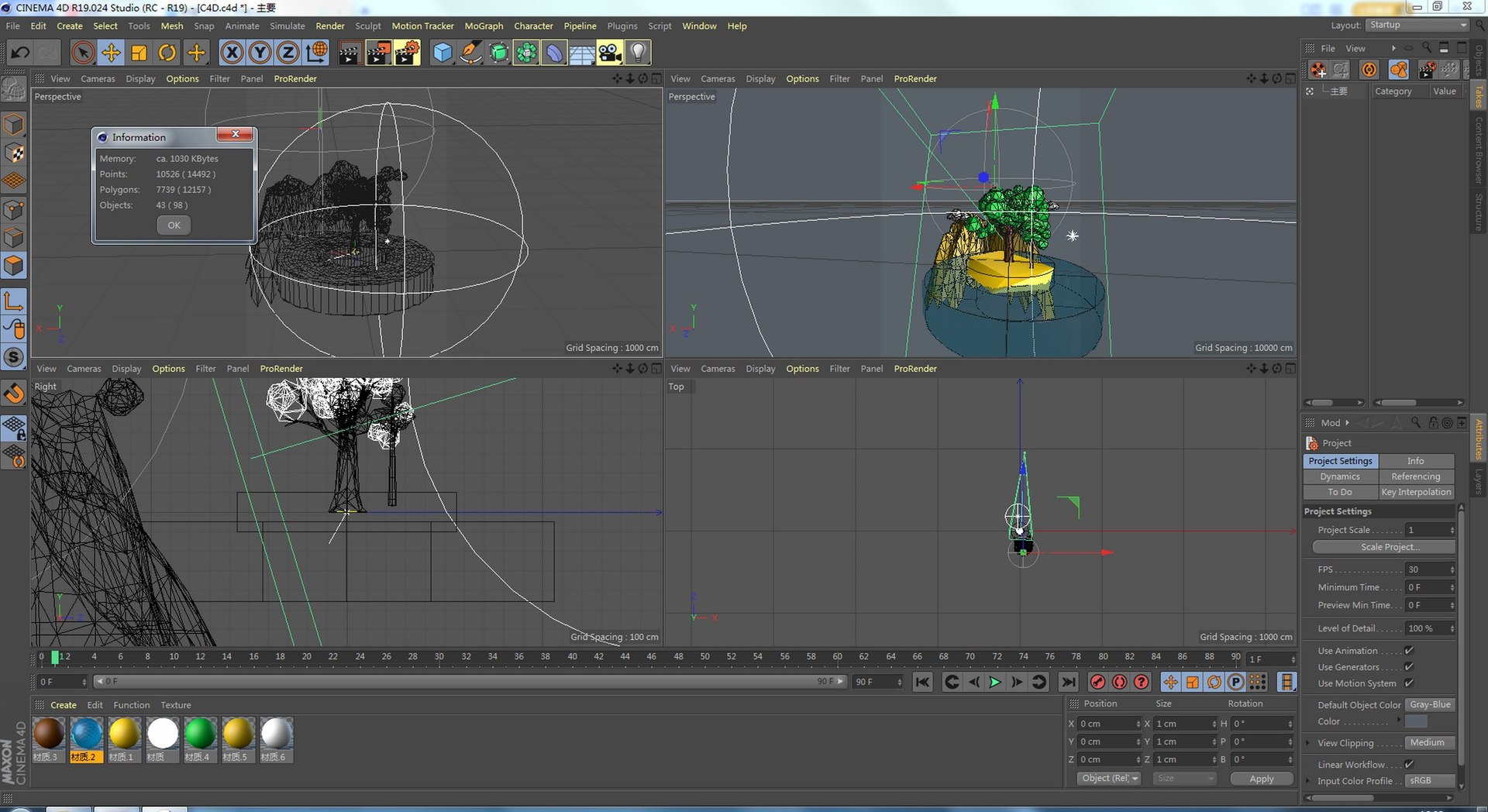The width and height of the screenshot is (1488, 812).
Task: Click Render View clapperboard icon
Action: (350, 53)
